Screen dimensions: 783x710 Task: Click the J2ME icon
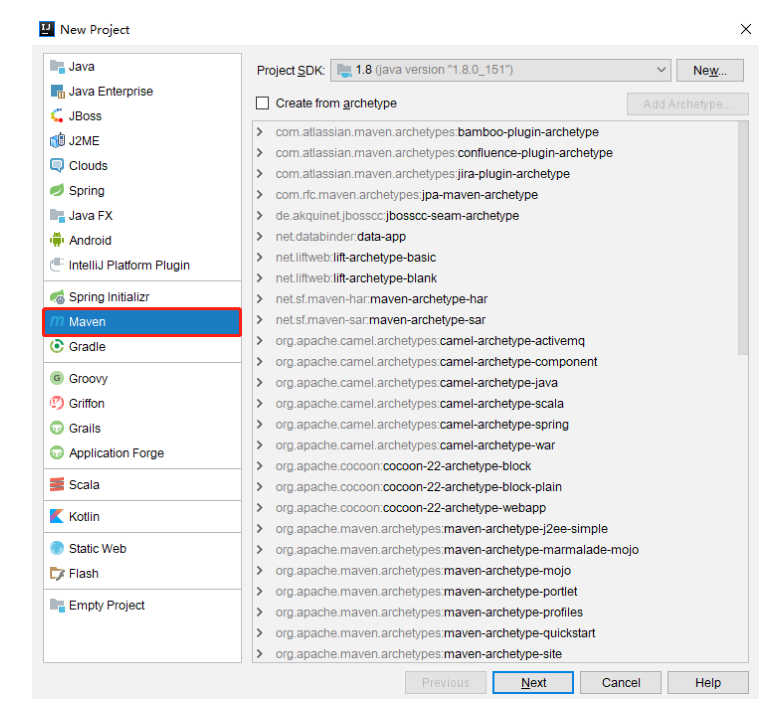(57, 141)
